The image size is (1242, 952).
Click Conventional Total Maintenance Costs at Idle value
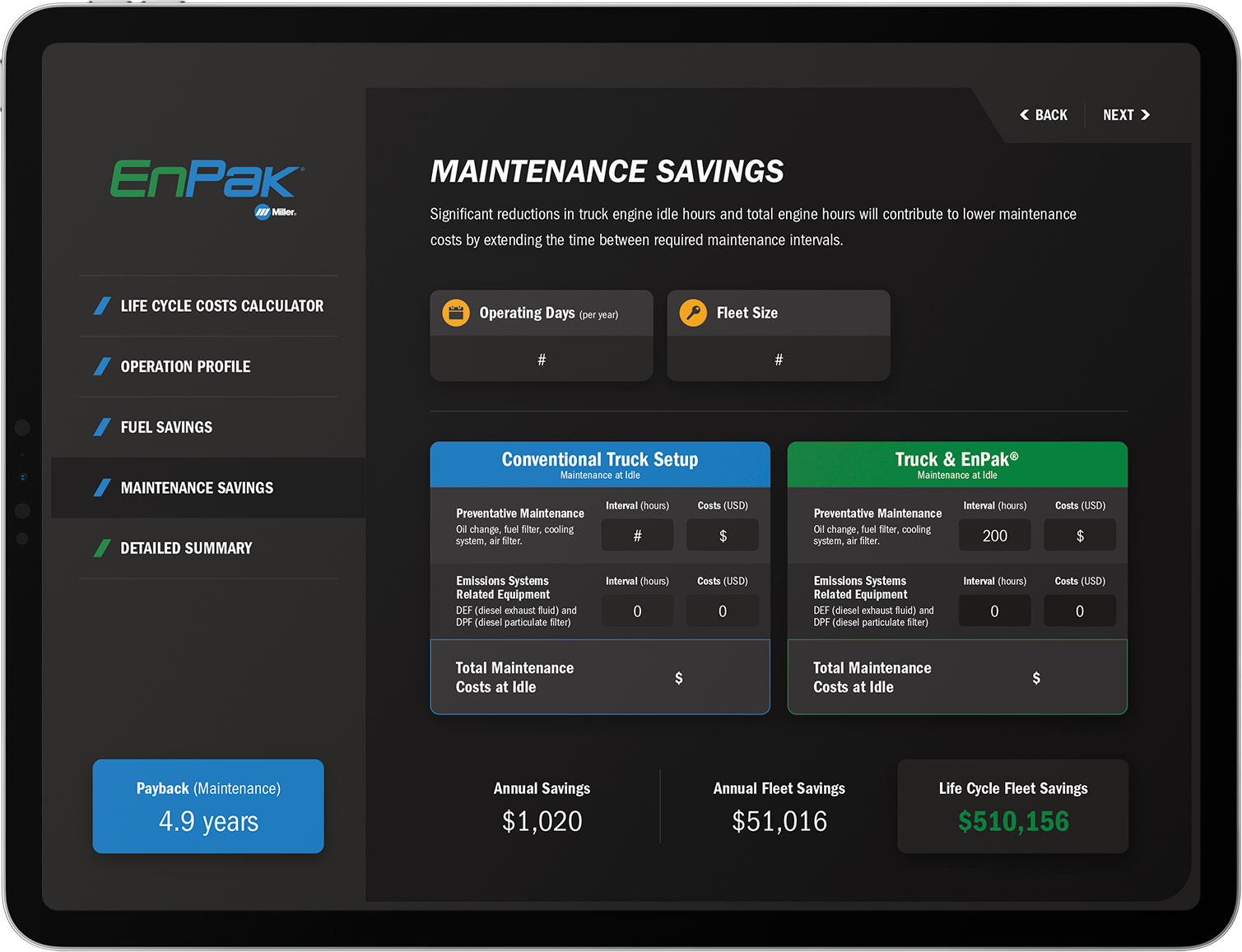(x=679, y=678)
